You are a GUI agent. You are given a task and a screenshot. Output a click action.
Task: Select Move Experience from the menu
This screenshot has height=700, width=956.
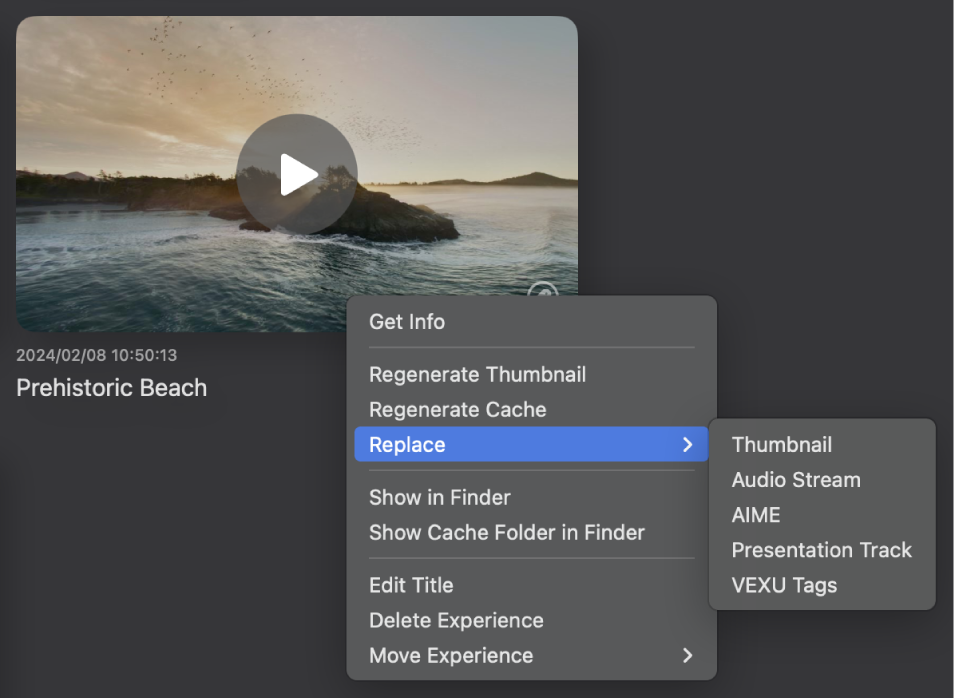point(450,655)
